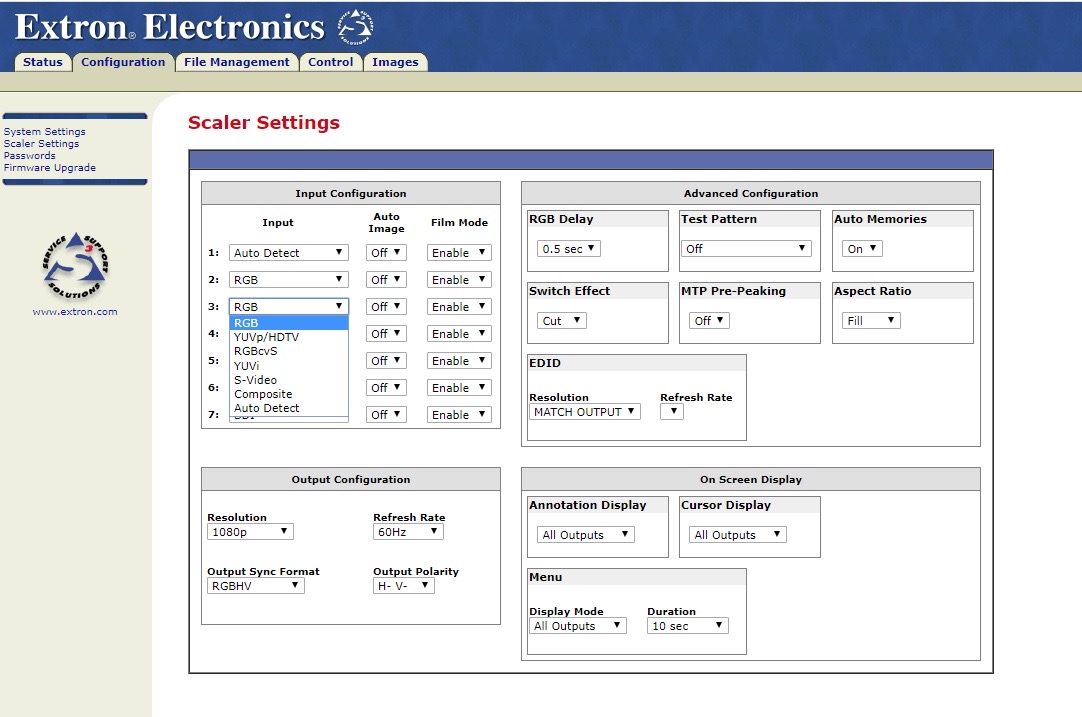Go to the Control tab
The height and width of the screenshot is (717, 1082).
point(331,62)
